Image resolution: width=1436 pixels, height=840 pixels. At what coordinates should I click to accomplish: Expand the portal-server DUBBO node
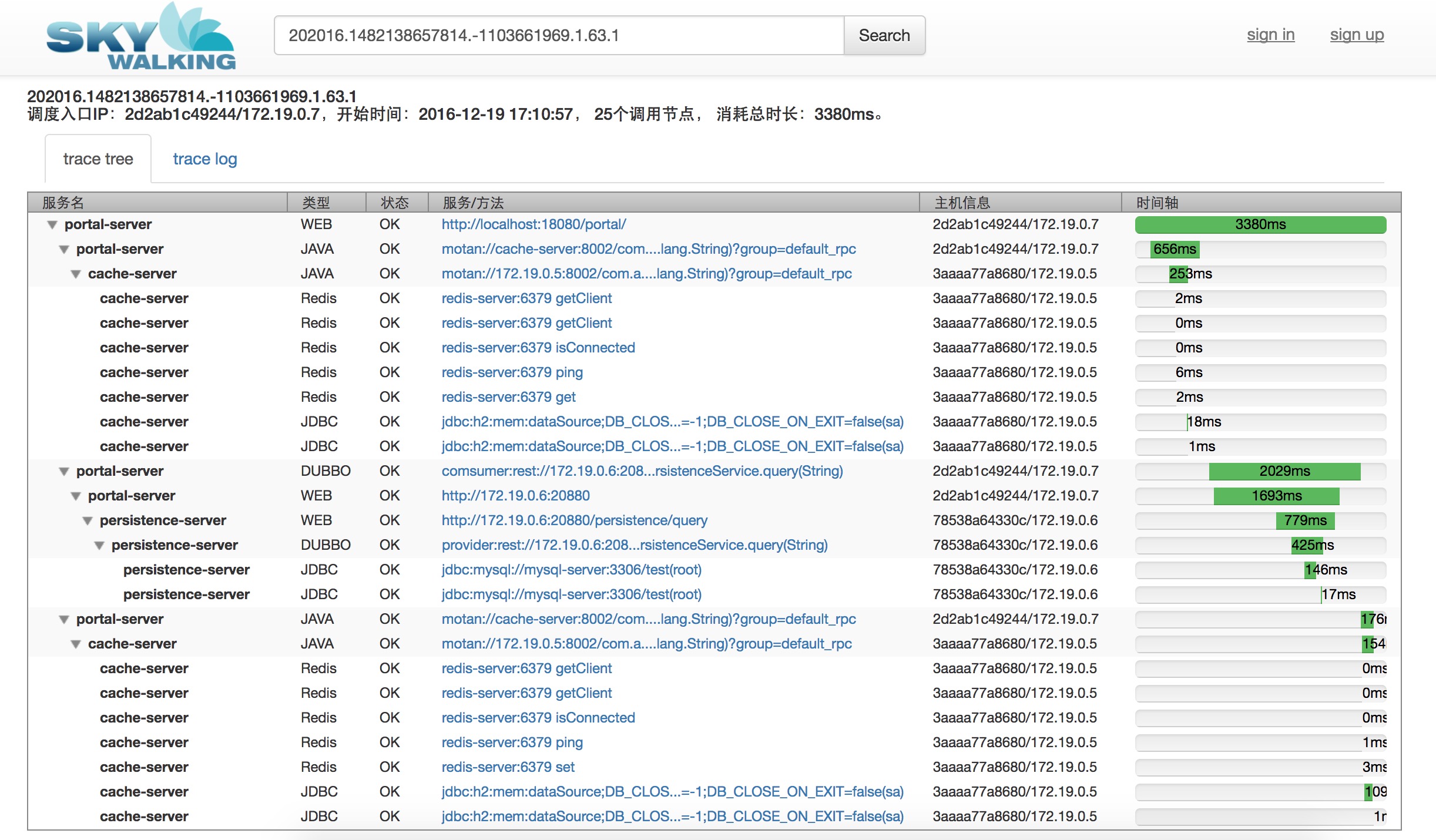63,470
